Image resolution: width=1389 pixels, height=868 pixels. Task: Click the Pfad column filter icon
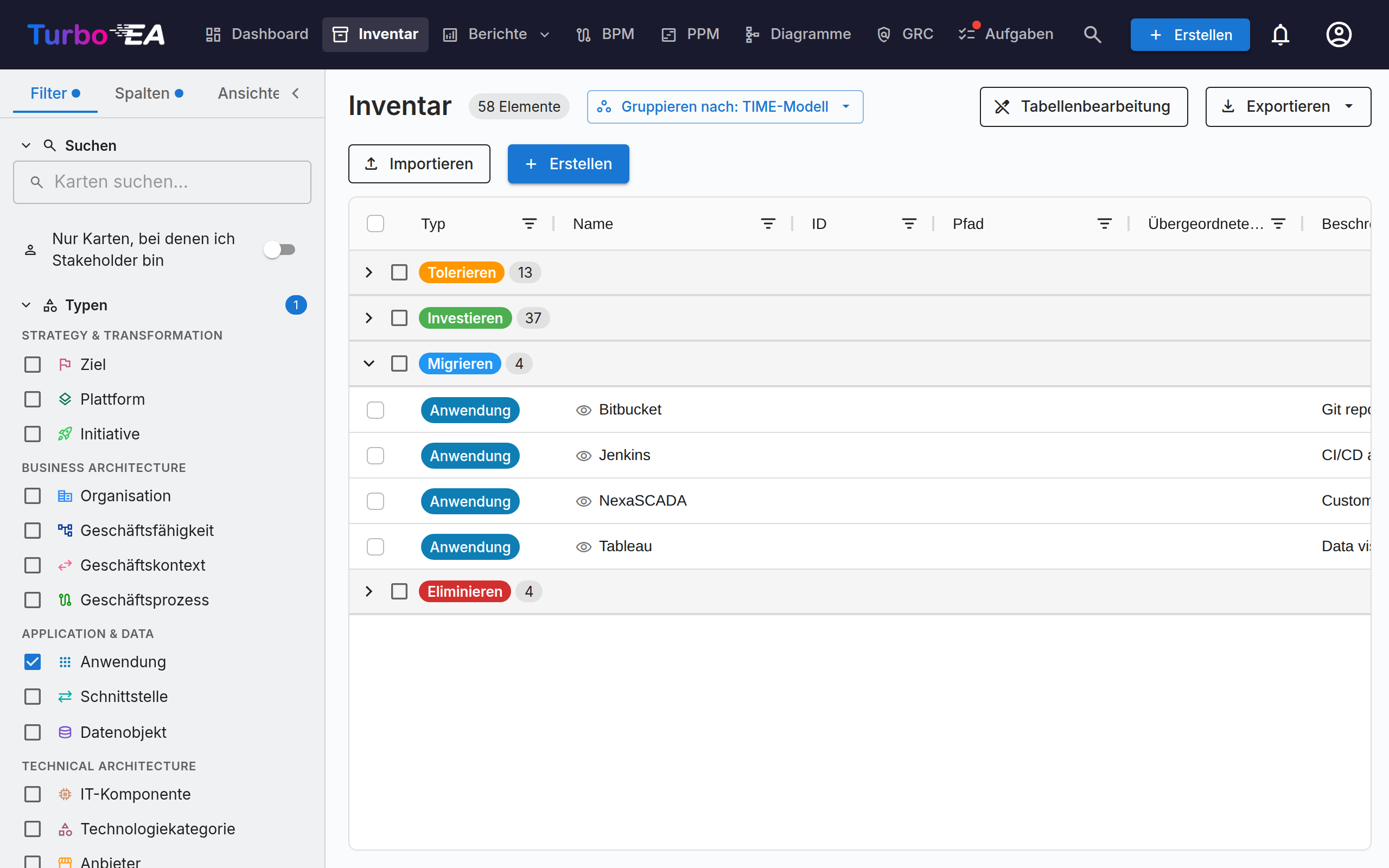[1104, 224]
